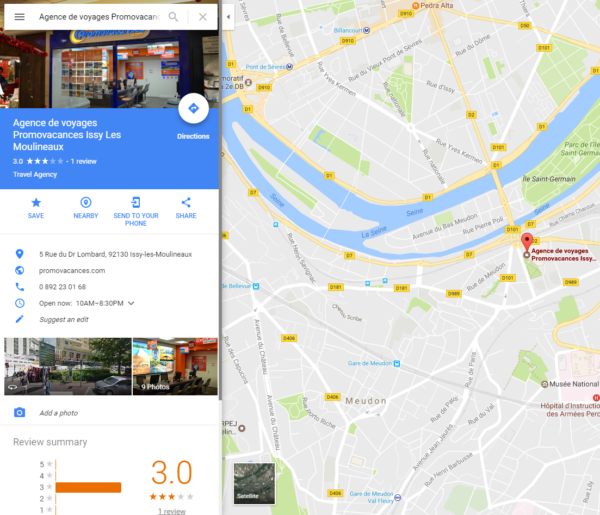Switch to Satellite view
600x515 pixels.
(254, 483)
